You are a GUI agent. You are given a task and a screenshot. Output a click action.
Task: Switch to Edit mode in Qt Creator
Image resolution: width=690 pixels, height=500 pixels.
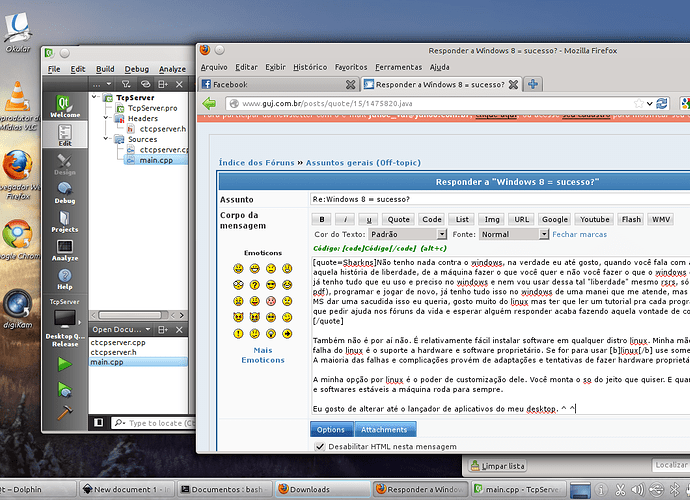[x=65, y=135]
